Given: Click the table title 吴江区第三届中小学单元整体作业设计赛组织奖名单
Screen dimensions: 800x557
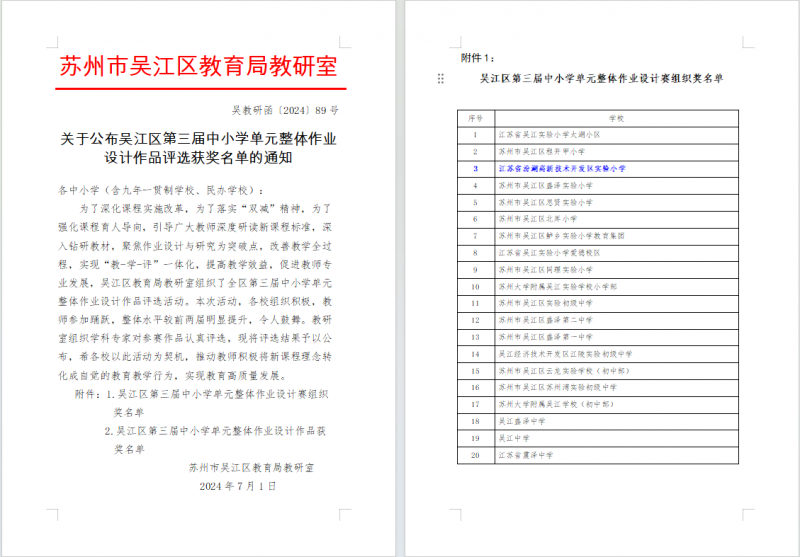Looking at the screenshot, I should 602,79.
